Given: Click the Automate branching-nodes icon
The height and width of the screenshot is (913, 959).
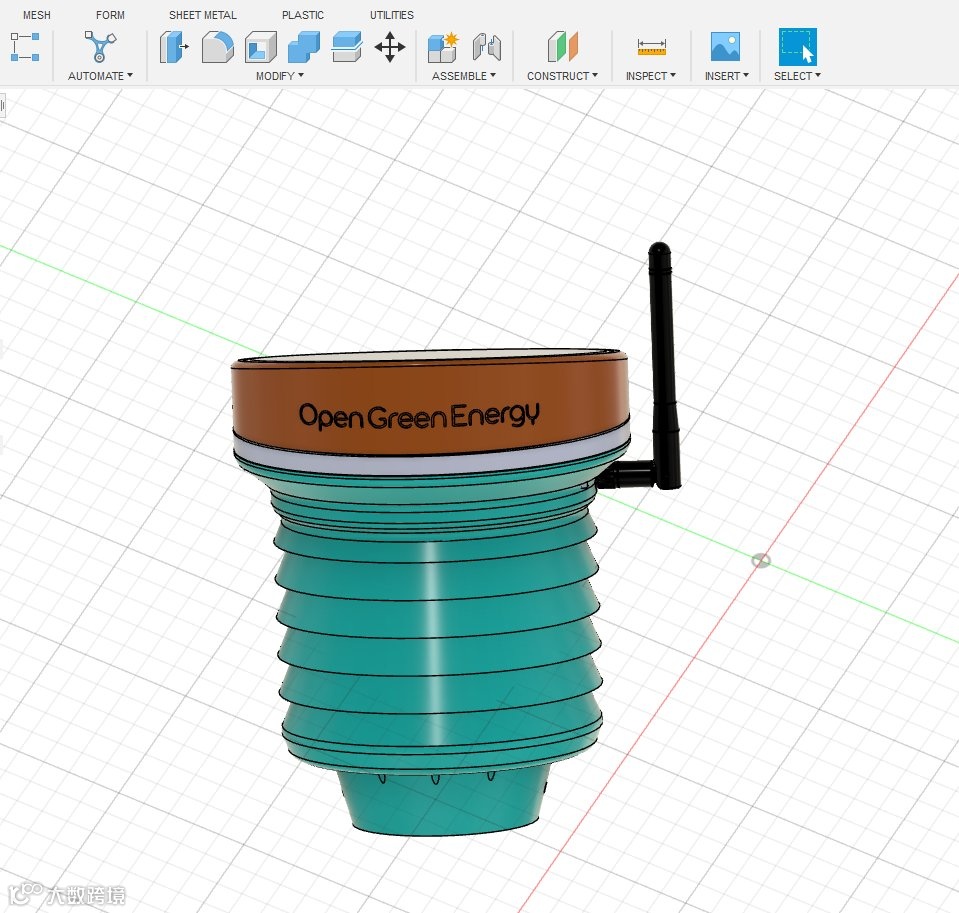Looking at the screenshot, I should click(100, 46).
